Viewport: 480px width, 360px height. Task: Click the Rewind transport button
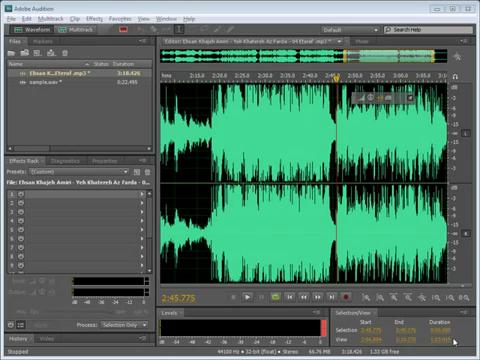(x=304, y=297)
